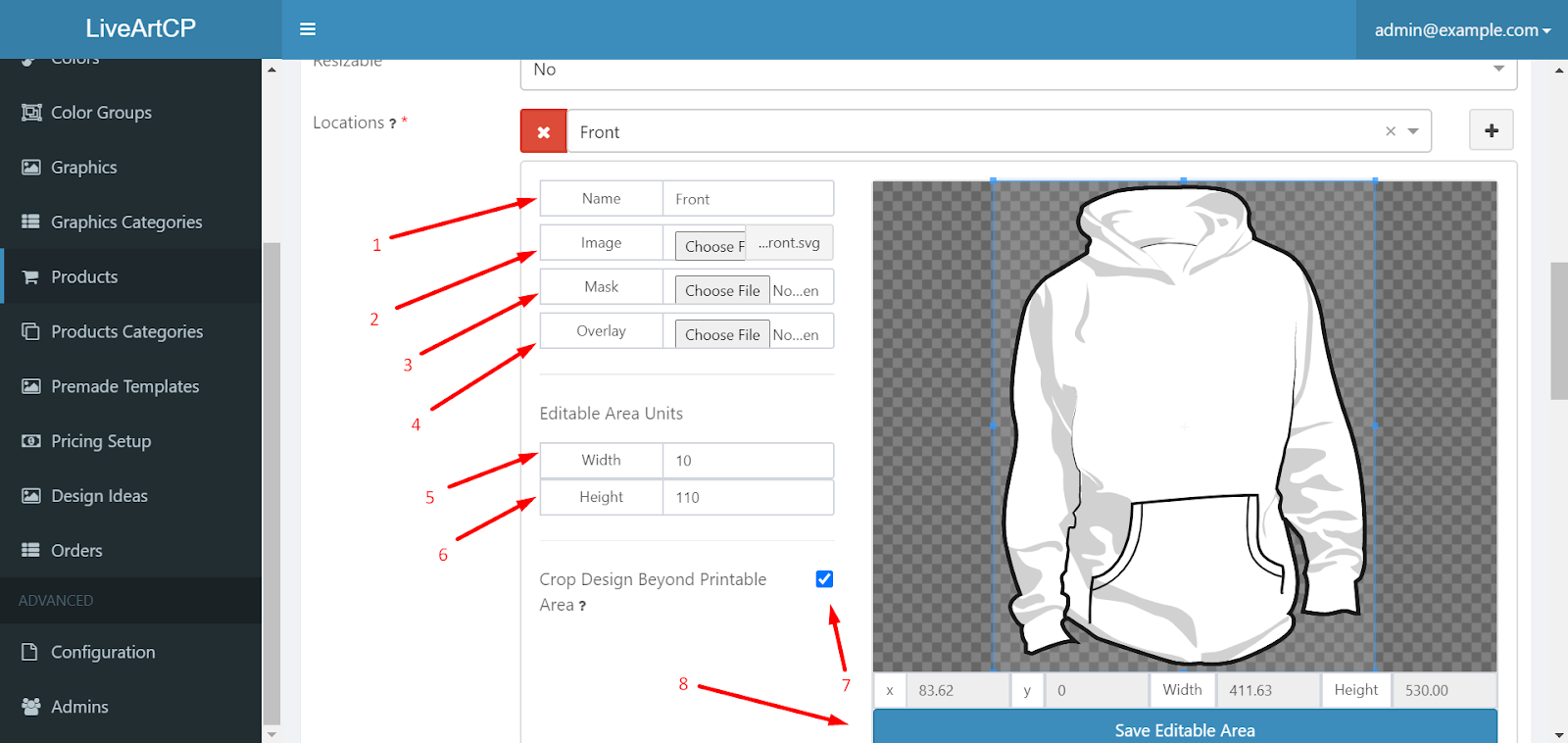
Task: Click the hoodie preview image
Action: (1185, 426)
